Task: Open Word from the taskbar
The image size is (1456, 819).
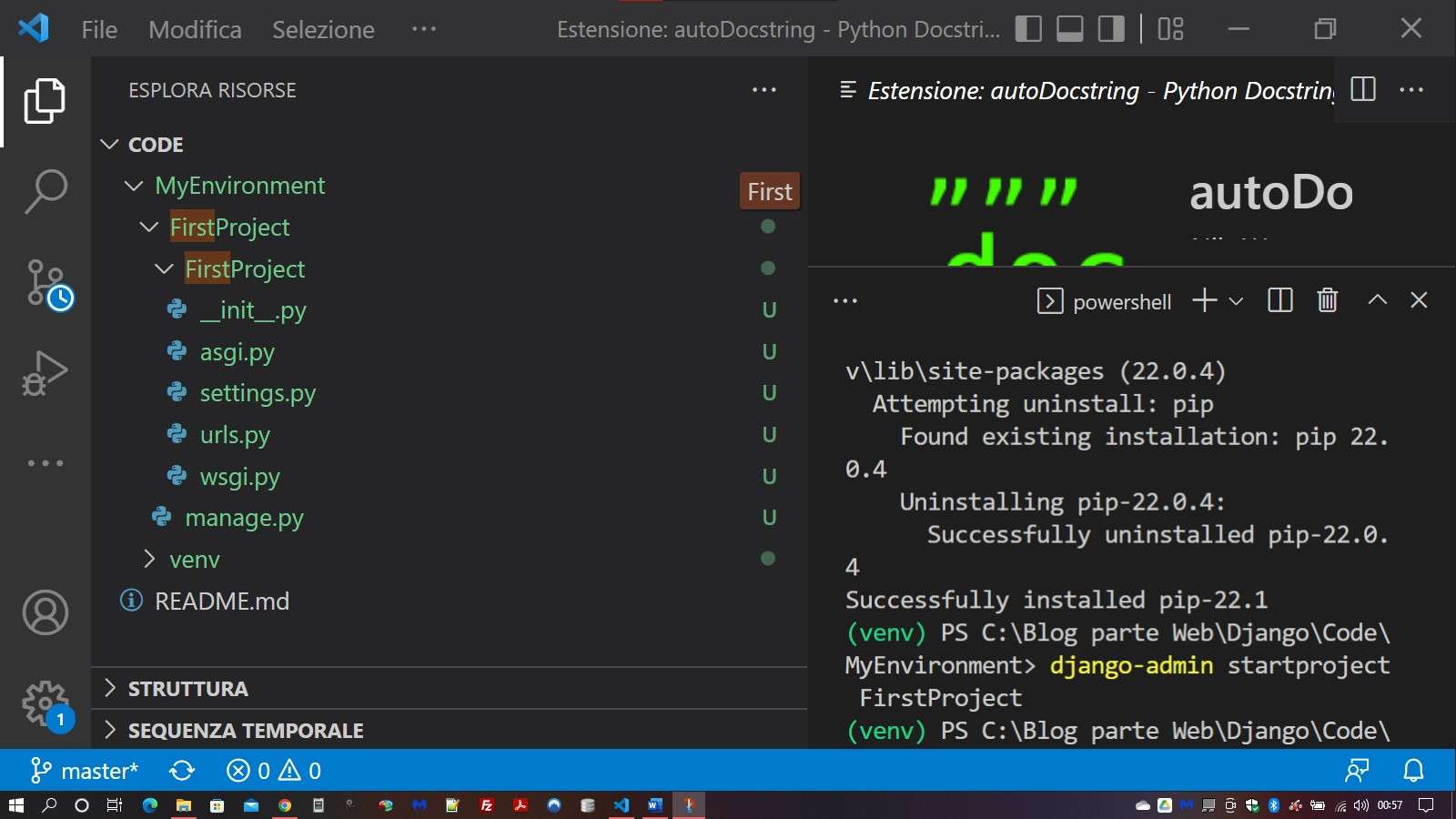Action: pos(655,804)
